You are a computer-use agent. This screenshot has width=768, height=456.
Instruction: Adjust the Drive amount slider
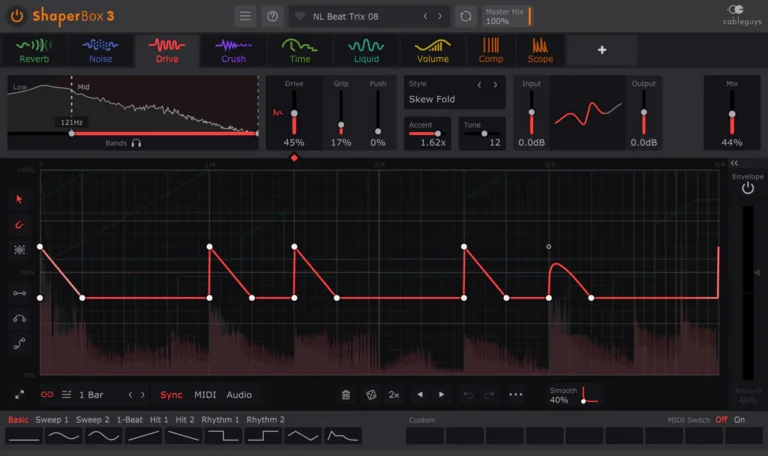(294, 114)
